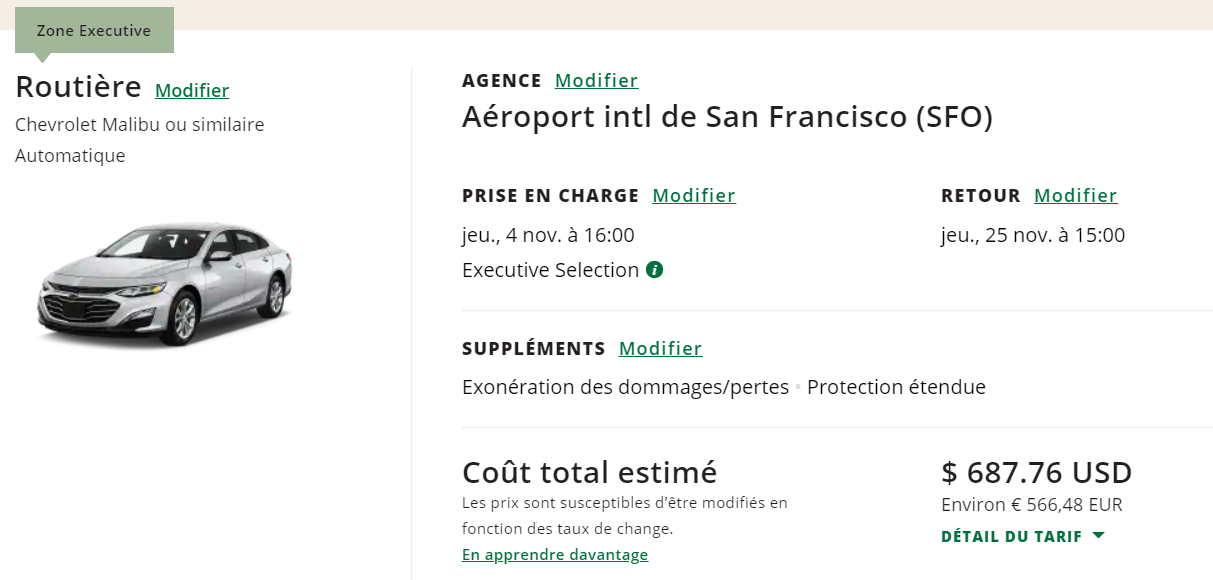Open the En apprendre davantage link
This screenshot has height=580, width=1213.
point(555,555)
